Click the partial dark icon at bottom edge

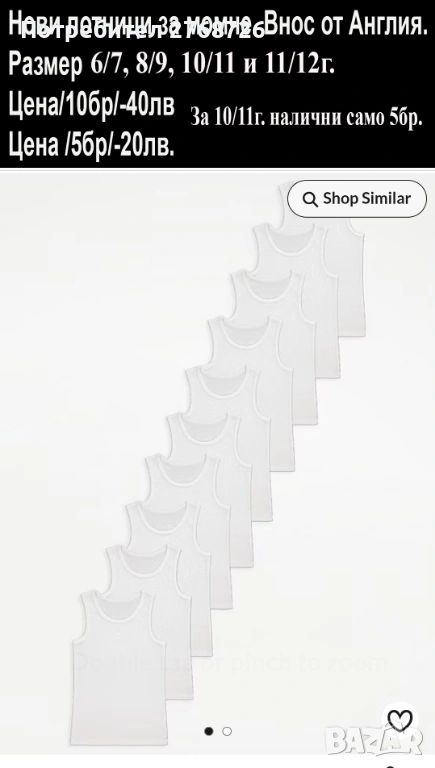[x=390, y=766]
